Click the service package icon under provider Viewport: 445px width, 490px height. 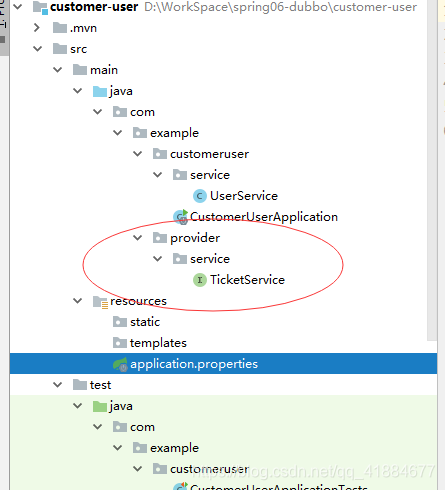pyautogui.click(x=180, y=259)
